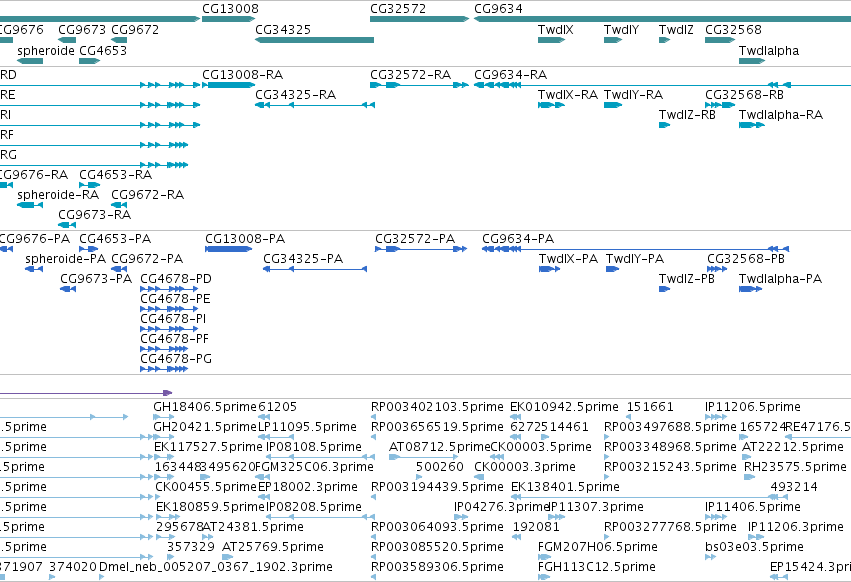Click the TwdlY-RA transcript label

tap(633, 94)
